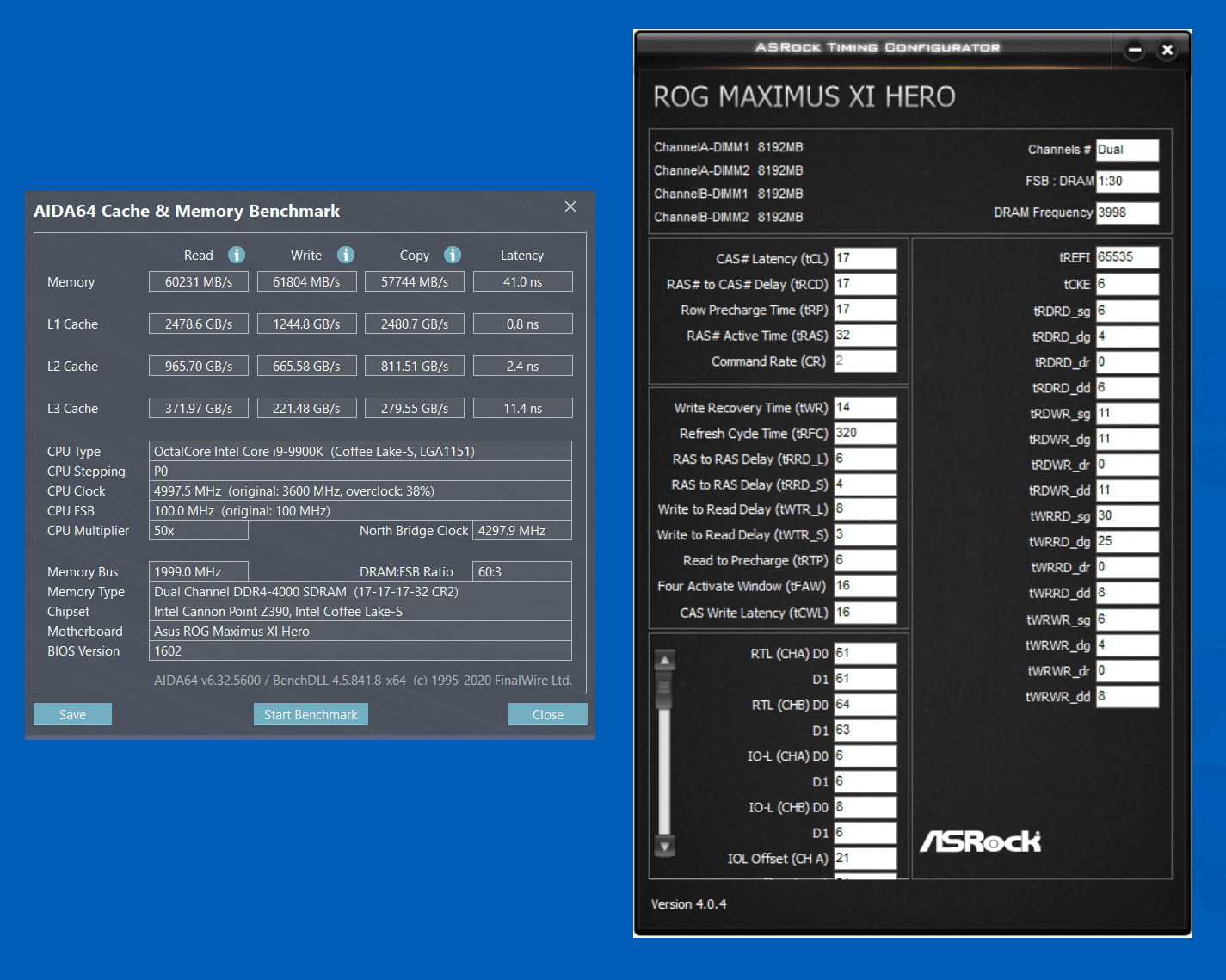Click the CAS# Latency (tCL) field

866,258
